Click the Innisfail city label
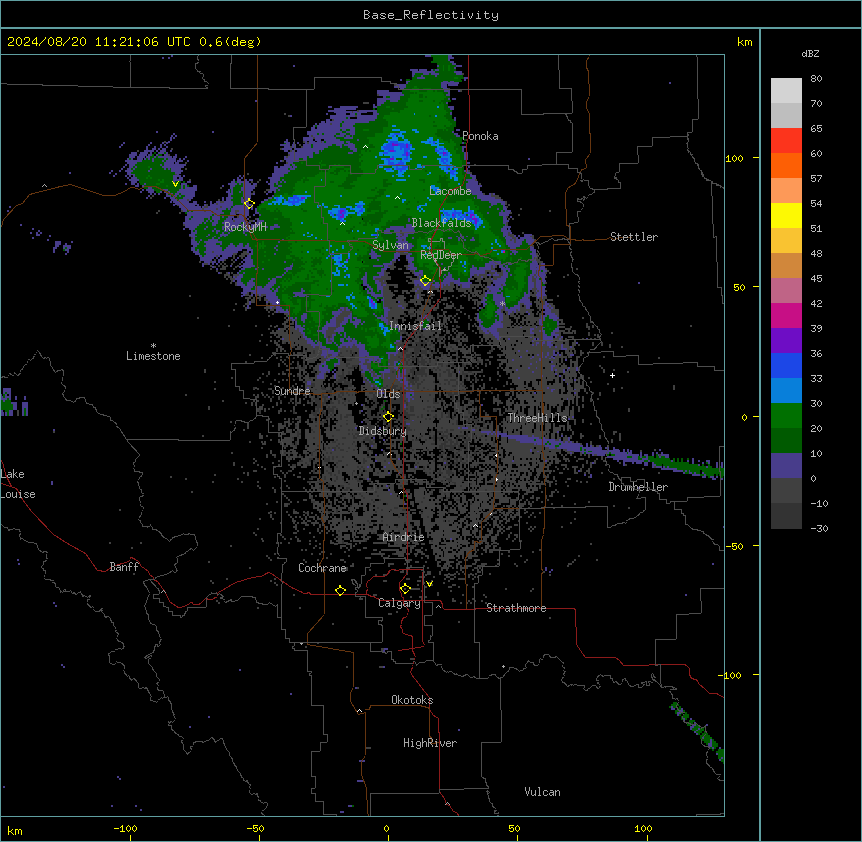862x842 pixels. click(x=415, y=326)
